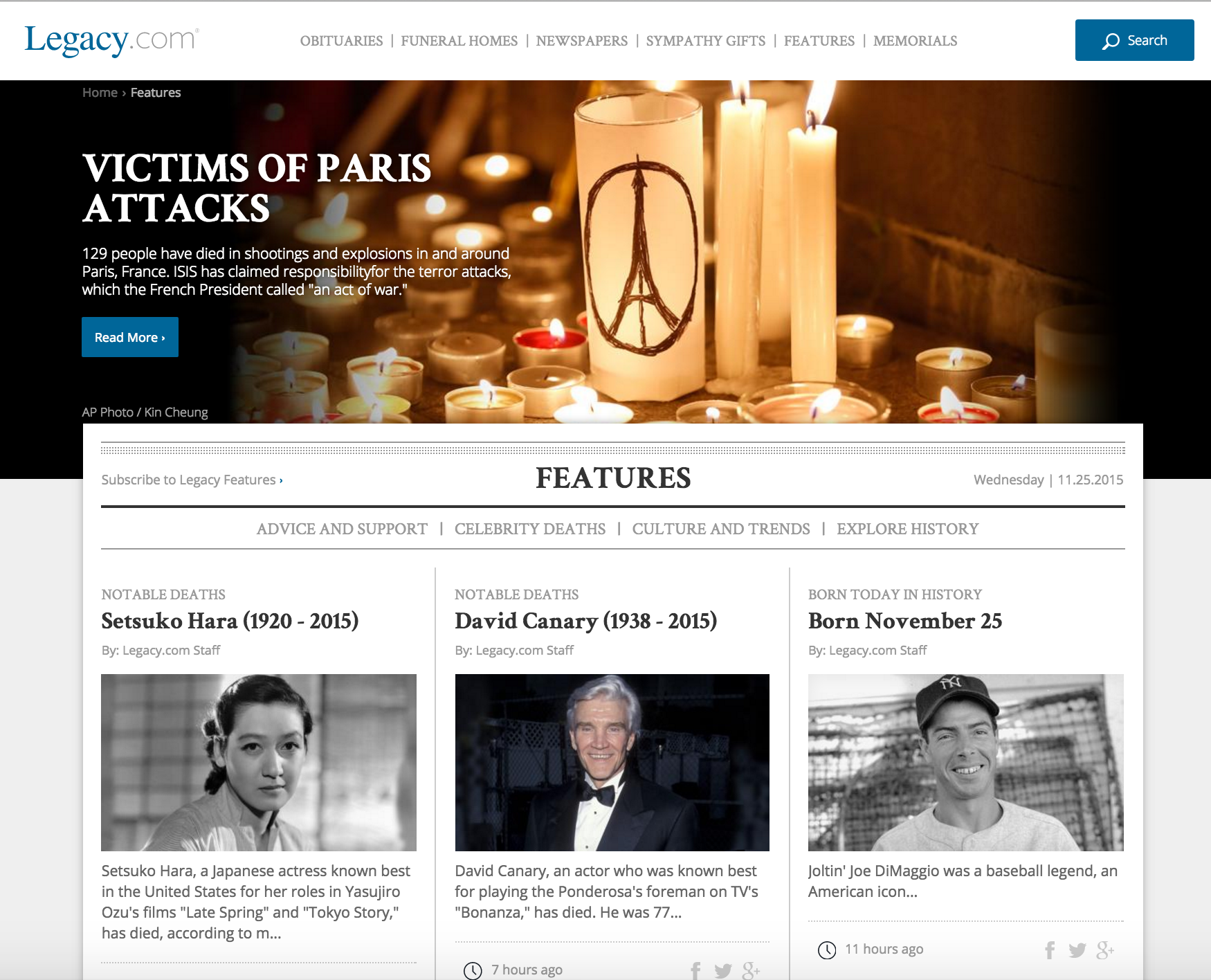Share Born November 25 on Twitter
Viewport: 1211px width, 980px height.
click(x=1077, y=950)
